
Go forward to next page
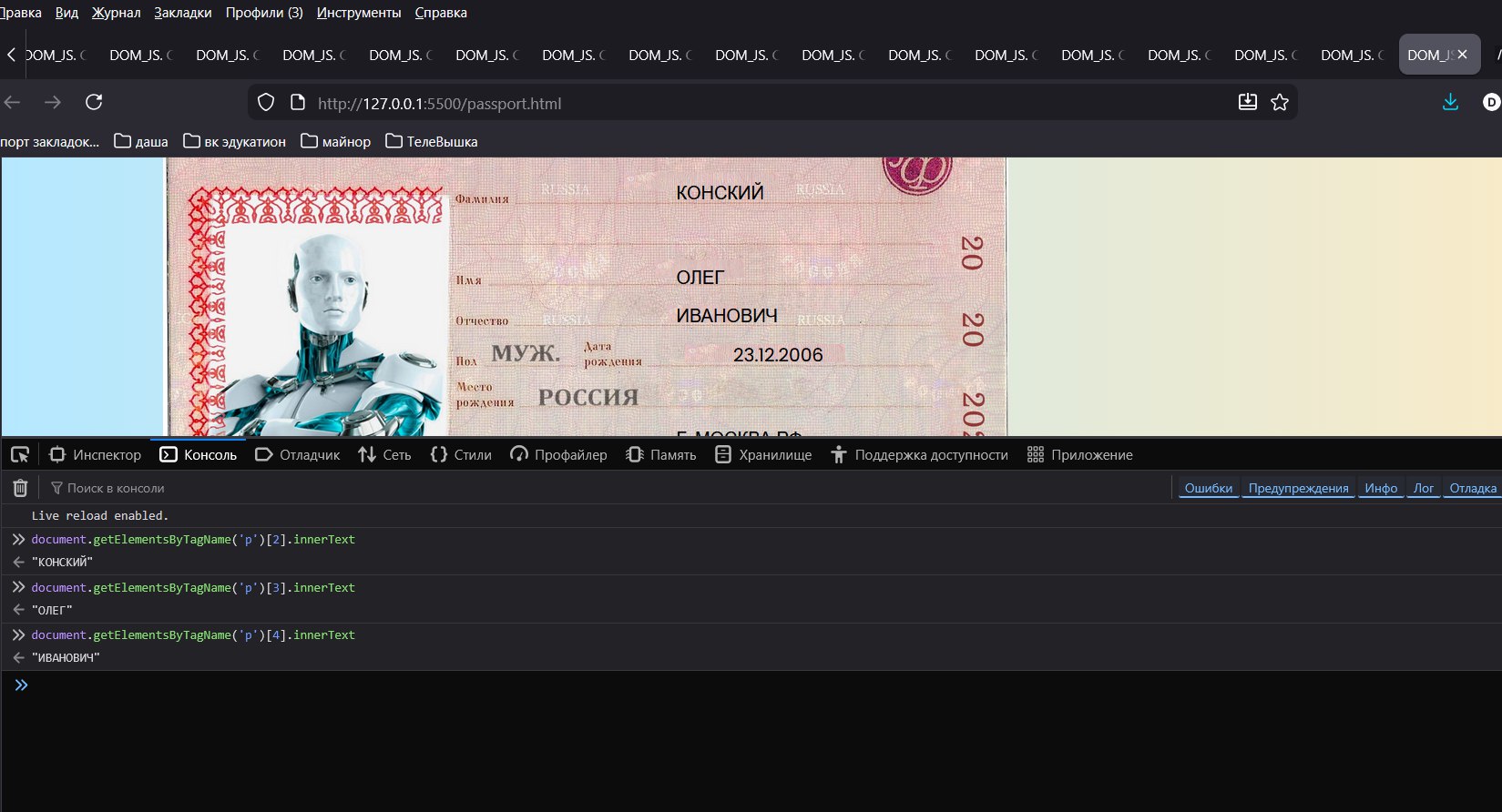tap(53, 102)
